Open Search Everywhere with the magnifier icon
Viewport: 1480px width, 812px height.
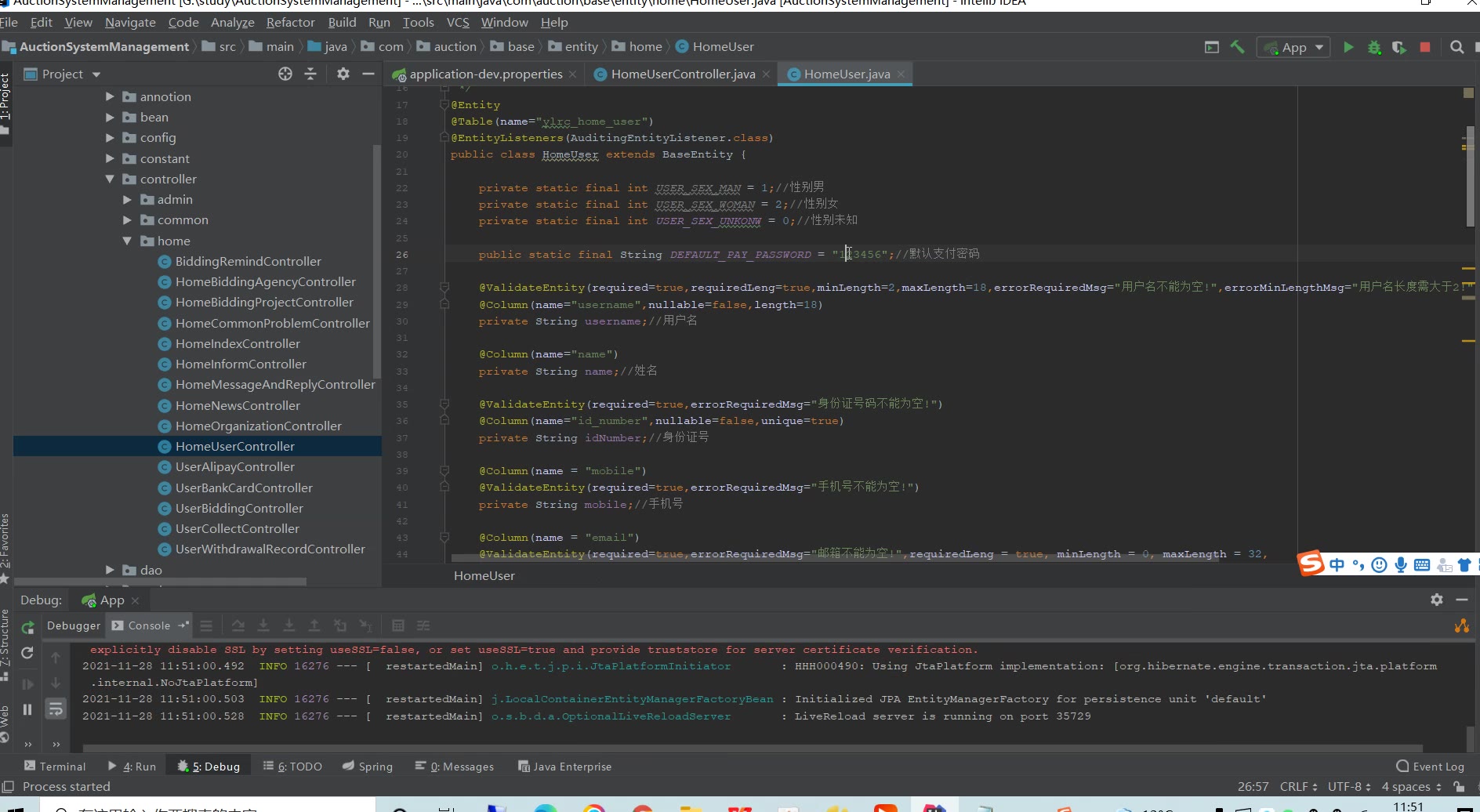coord(1456,47)
